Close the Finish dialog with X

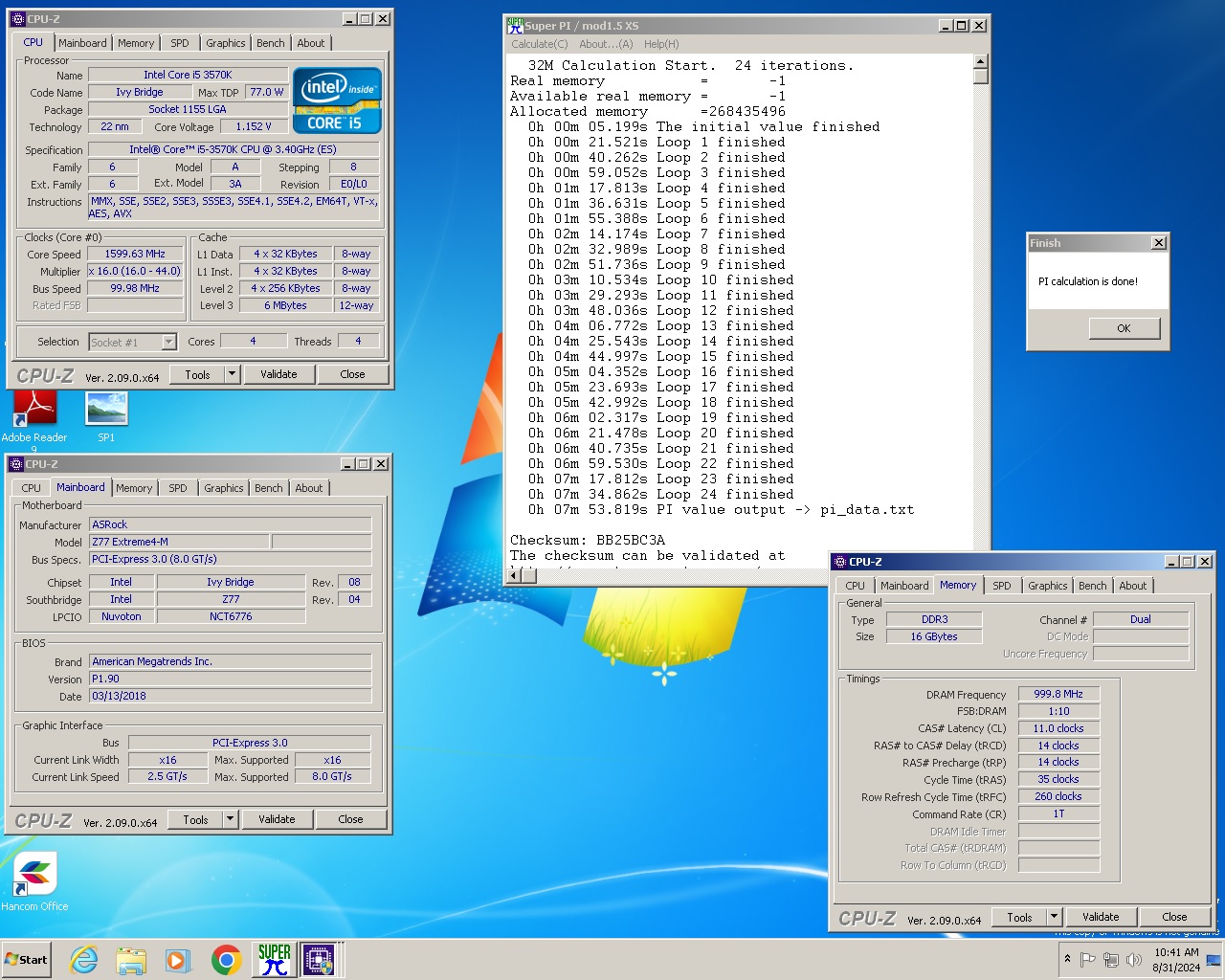click(x=1159, y=243)
